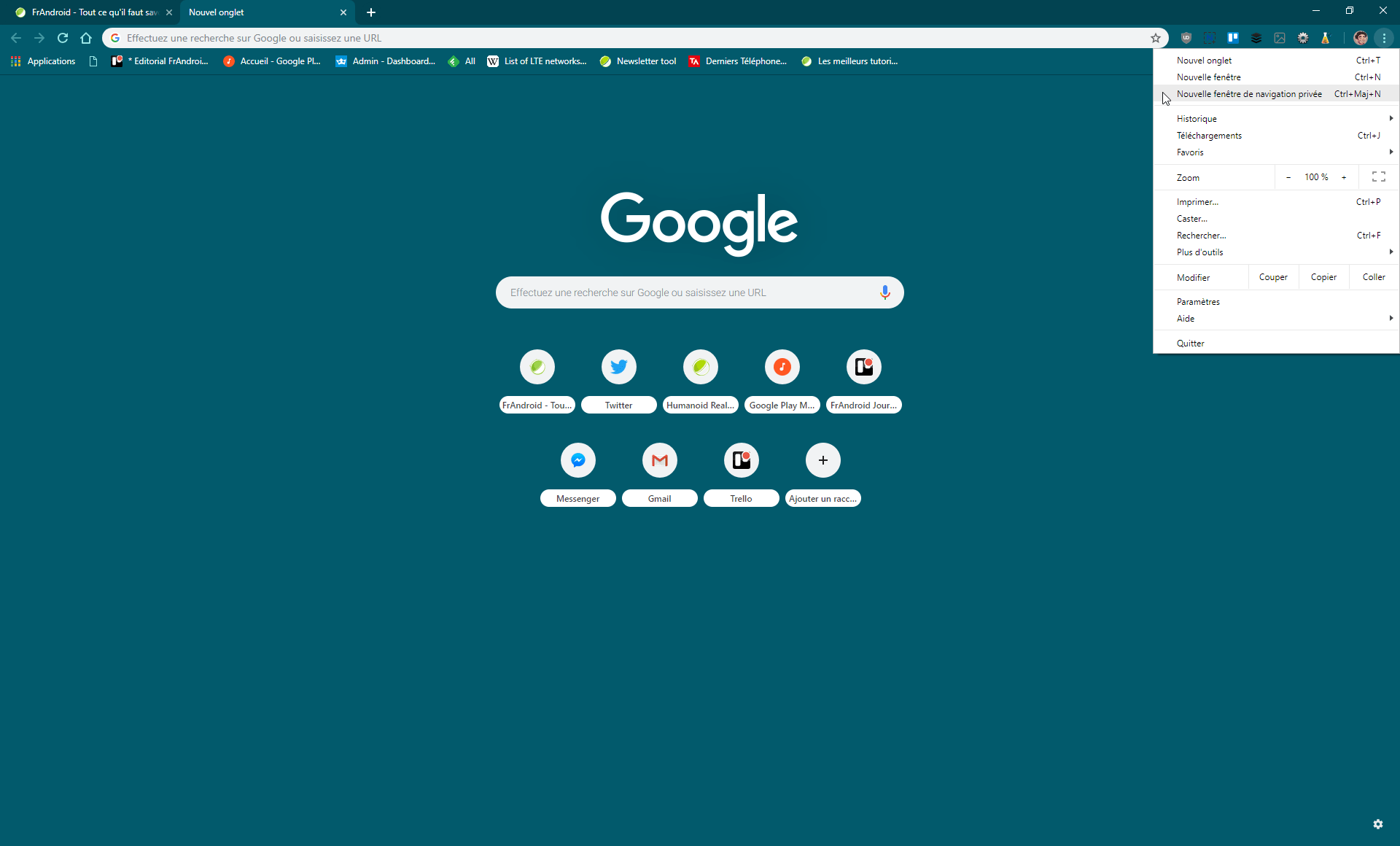The image size is (1400, 846).
Task: Open the Derniers Téléphone... bookmark
Action: pos(738,61)
